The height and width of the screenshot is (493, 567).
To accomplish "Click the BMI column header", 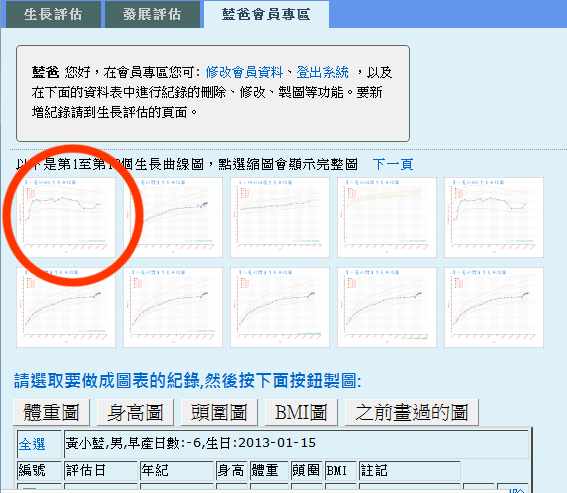I will [341, 470].
